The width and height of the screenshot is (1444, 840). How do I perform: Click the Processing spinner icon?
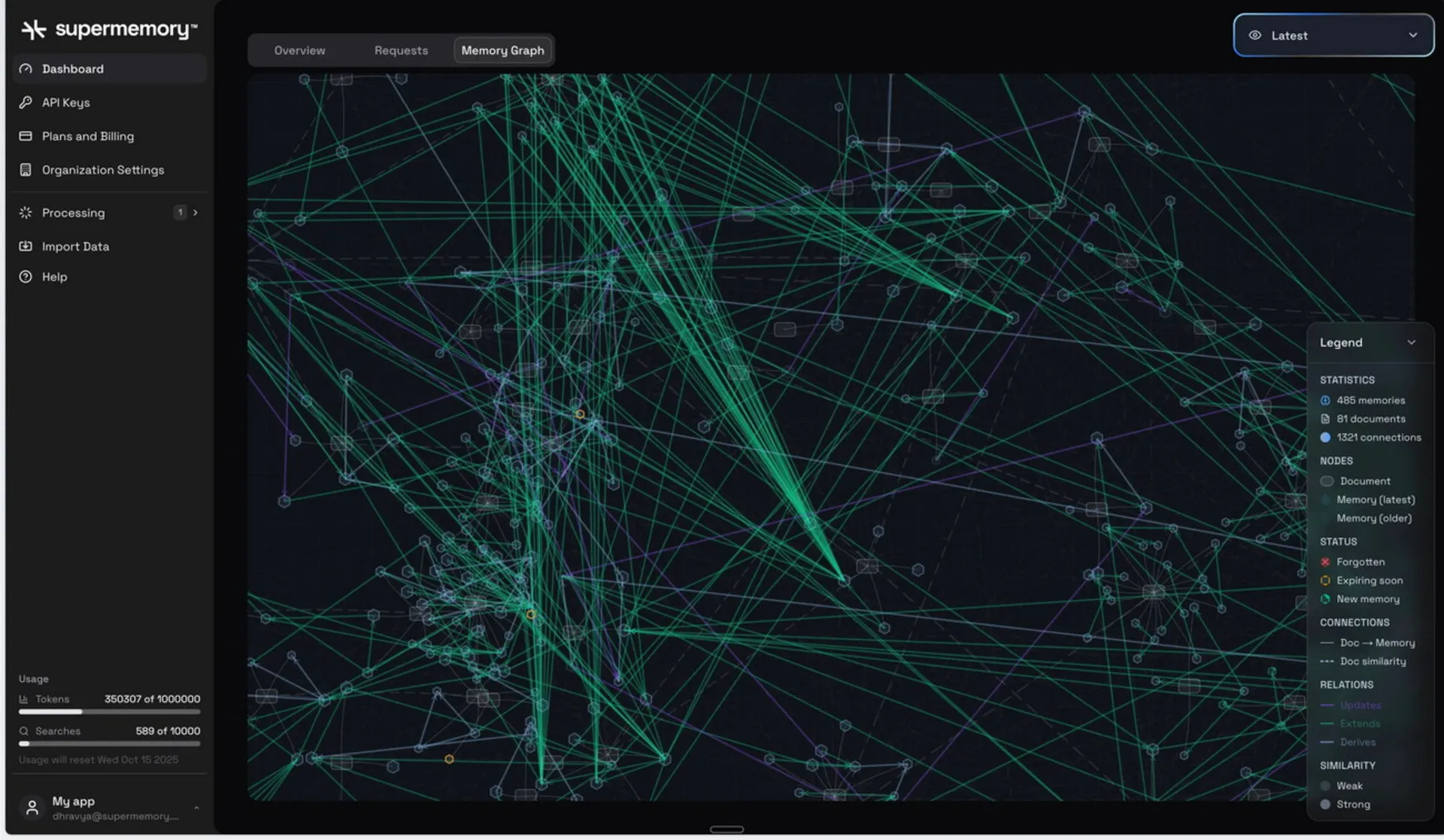point(26,213)
